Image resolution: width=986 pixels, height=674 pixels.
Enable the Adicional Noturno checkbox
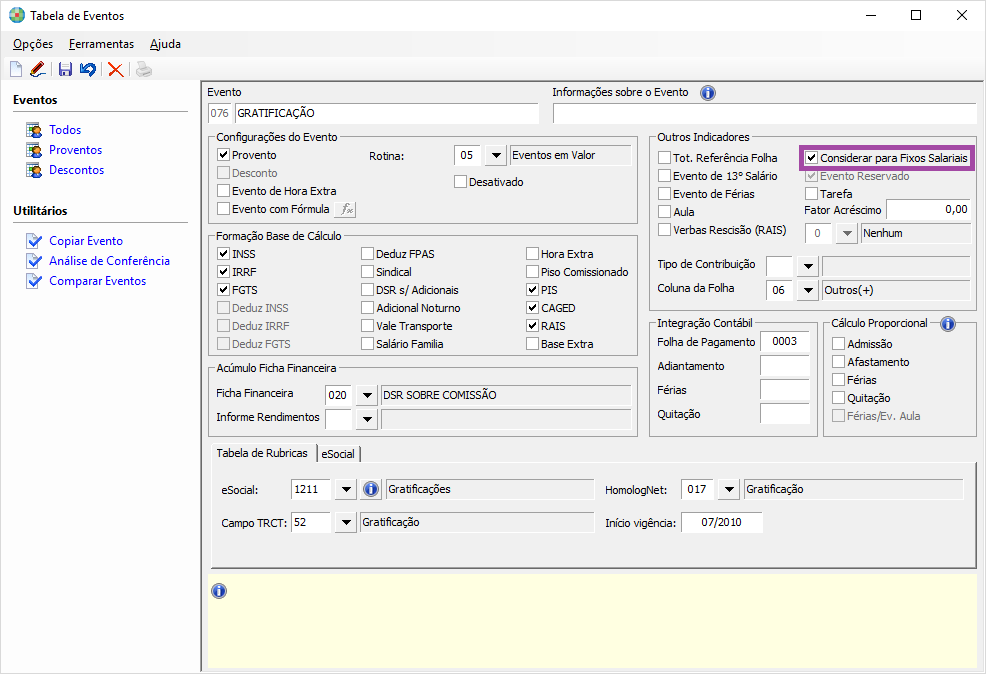coord(368,308)
